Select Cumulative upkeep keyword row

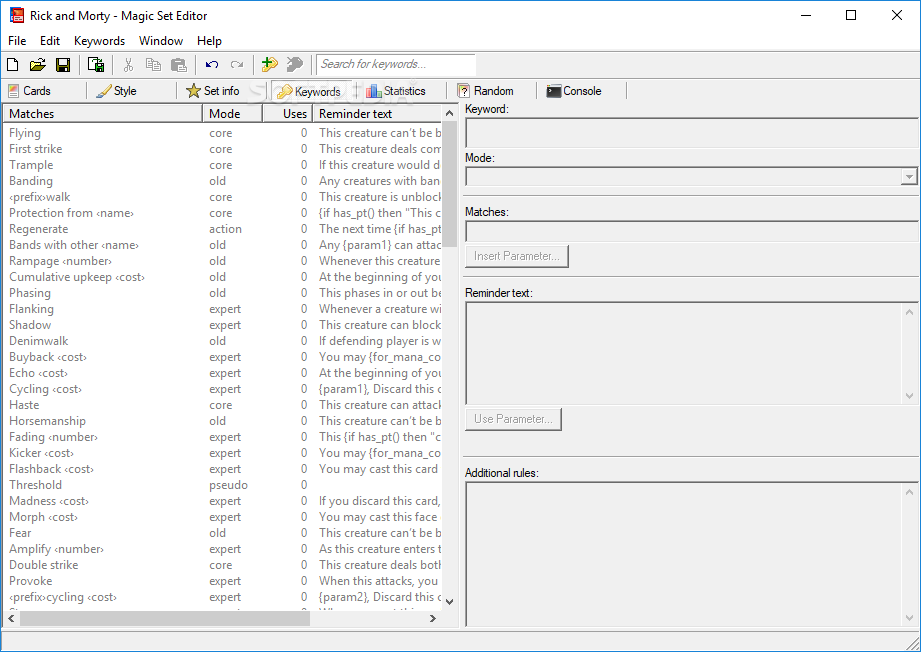[x=222, y=277]
